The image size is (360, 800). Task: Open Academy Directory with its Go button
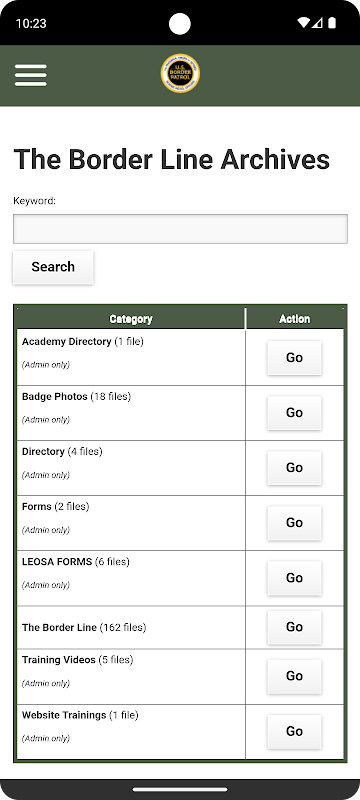pyautogui.click(x=294, y=358)
